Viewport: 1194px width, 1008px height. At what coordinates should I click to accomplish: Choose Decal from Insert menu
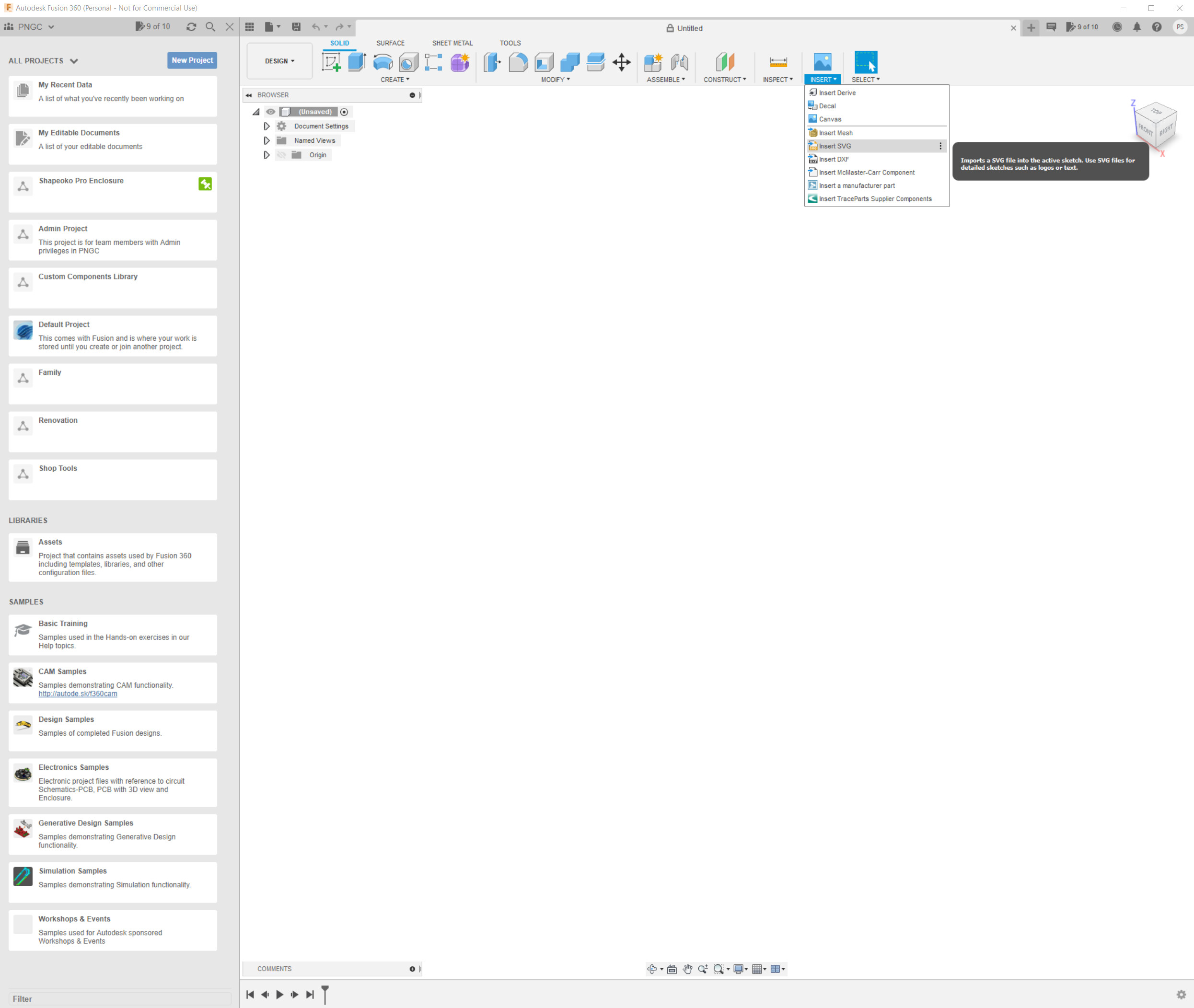point(876,106)
